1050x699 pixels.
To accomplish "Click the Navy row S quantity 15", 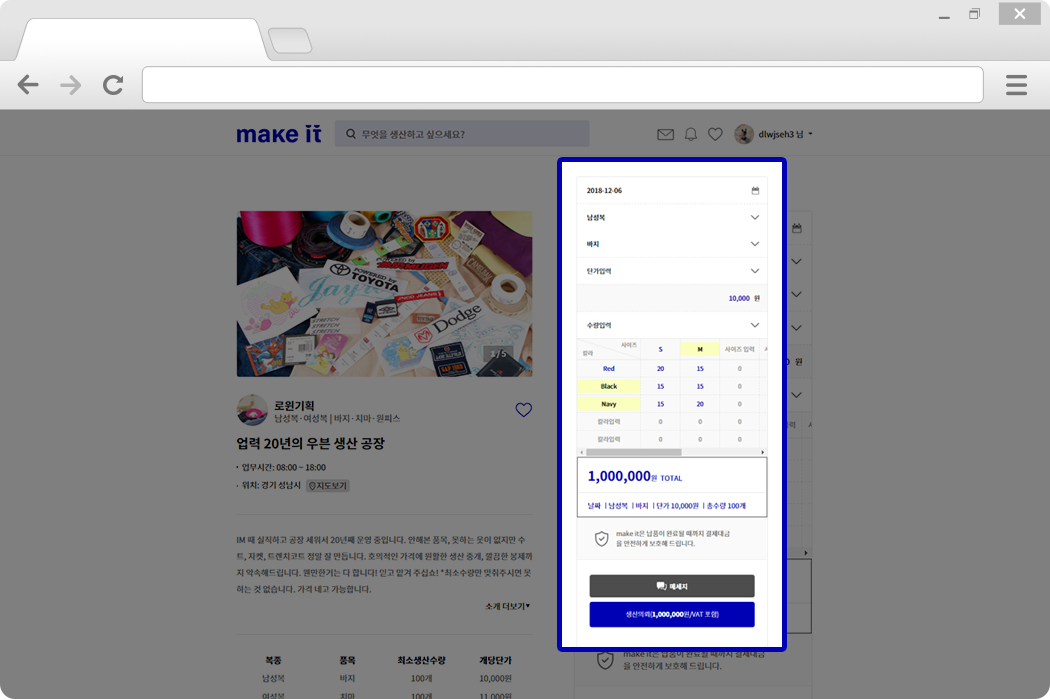I will click(660, 404).
